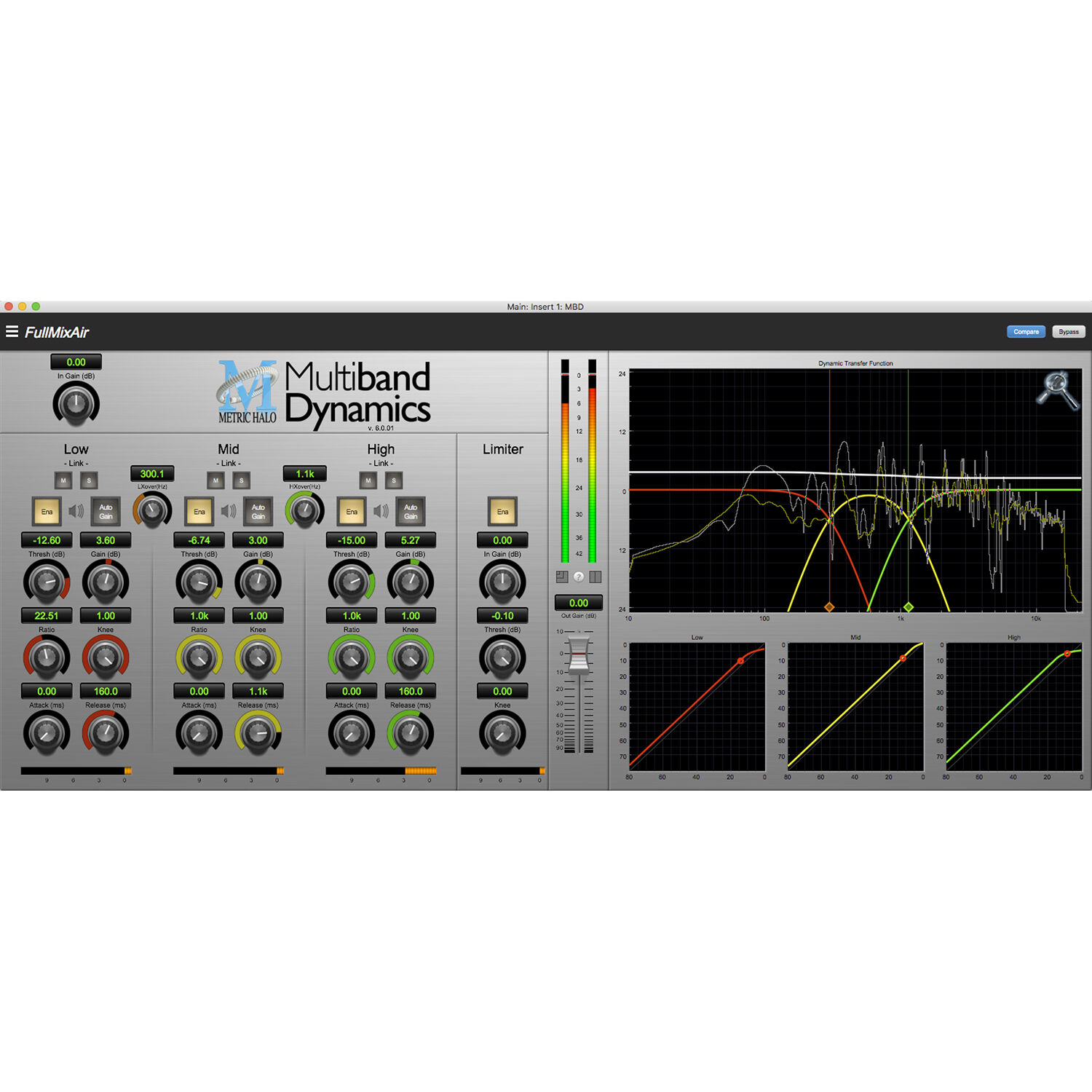Toggle the Low band Ena button
The width and height of the screenshot is (1092, 1092).
[47, 511]
